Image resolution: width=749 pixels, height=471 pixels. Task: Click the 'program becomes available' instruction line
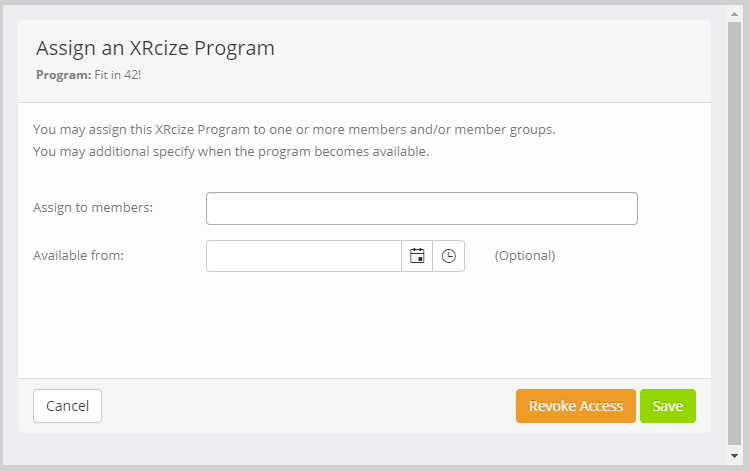(x=231, y=151)
